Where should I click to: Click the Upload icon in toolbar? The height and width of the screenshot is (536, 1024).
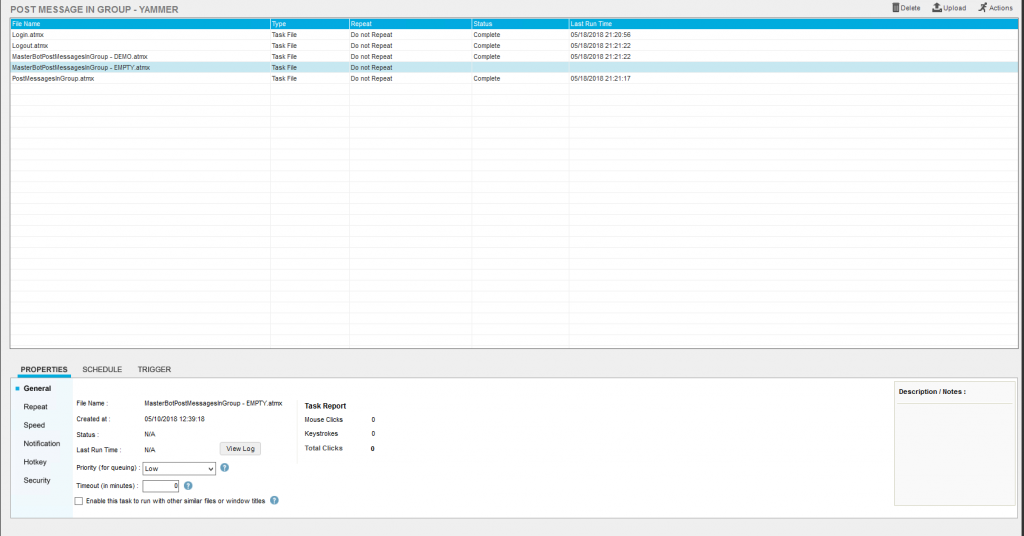coord(936,8)
